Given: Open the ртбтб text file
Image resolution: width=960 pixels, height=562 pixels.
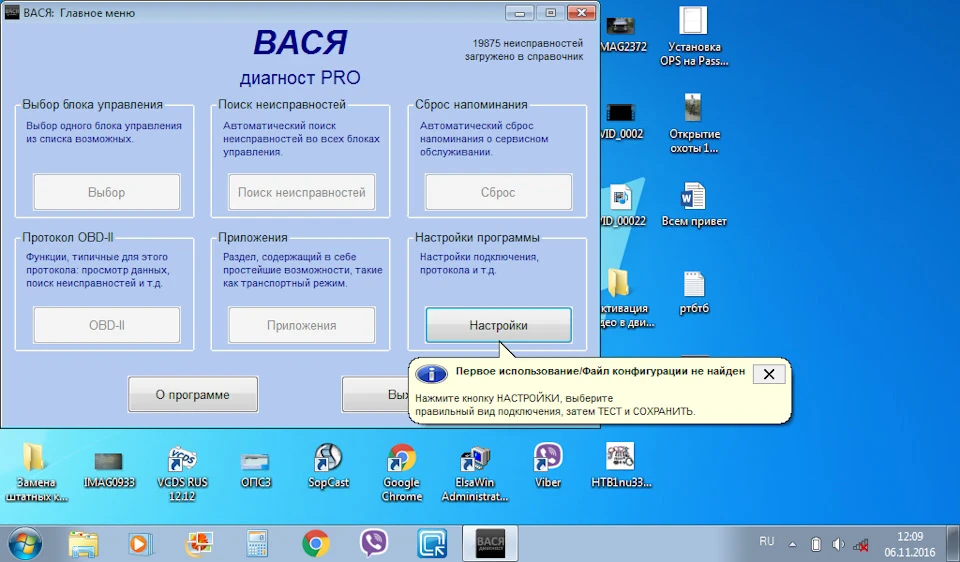Looking at the screenshot, I should 694,293.
